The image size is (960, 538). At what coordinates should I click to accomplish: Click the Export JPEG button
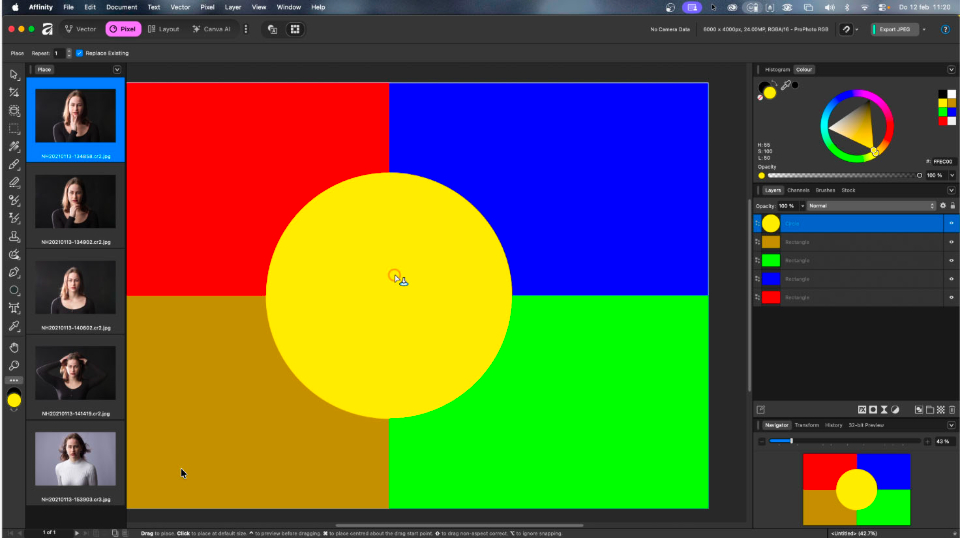point(895,30)
